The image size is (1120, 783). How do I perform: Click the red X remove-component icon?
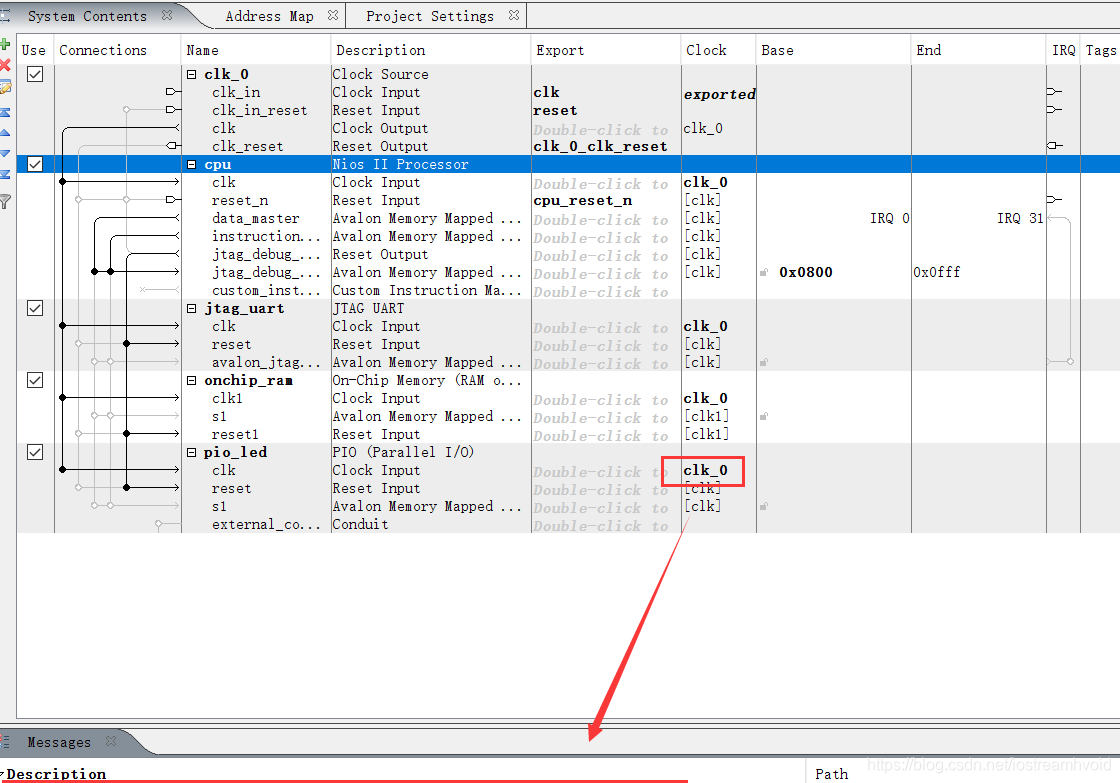tap(4, 66)
